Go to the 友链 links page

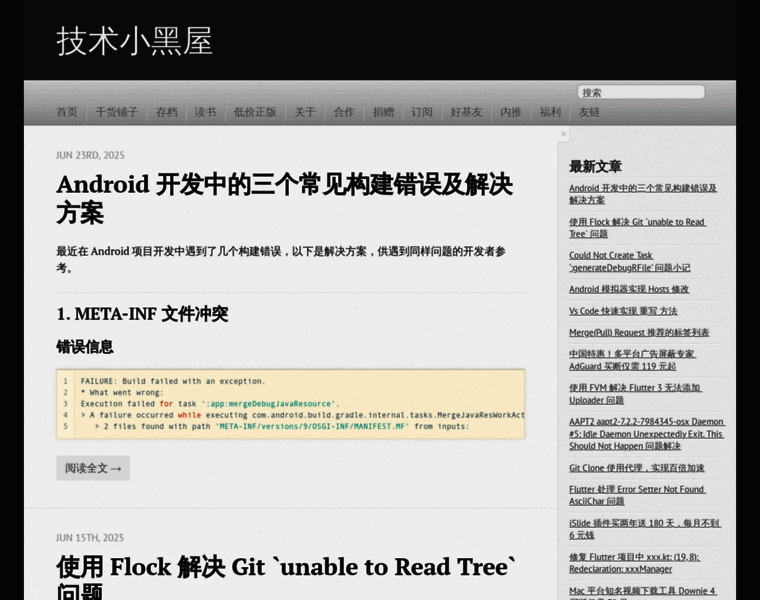(x=589, y=112)
